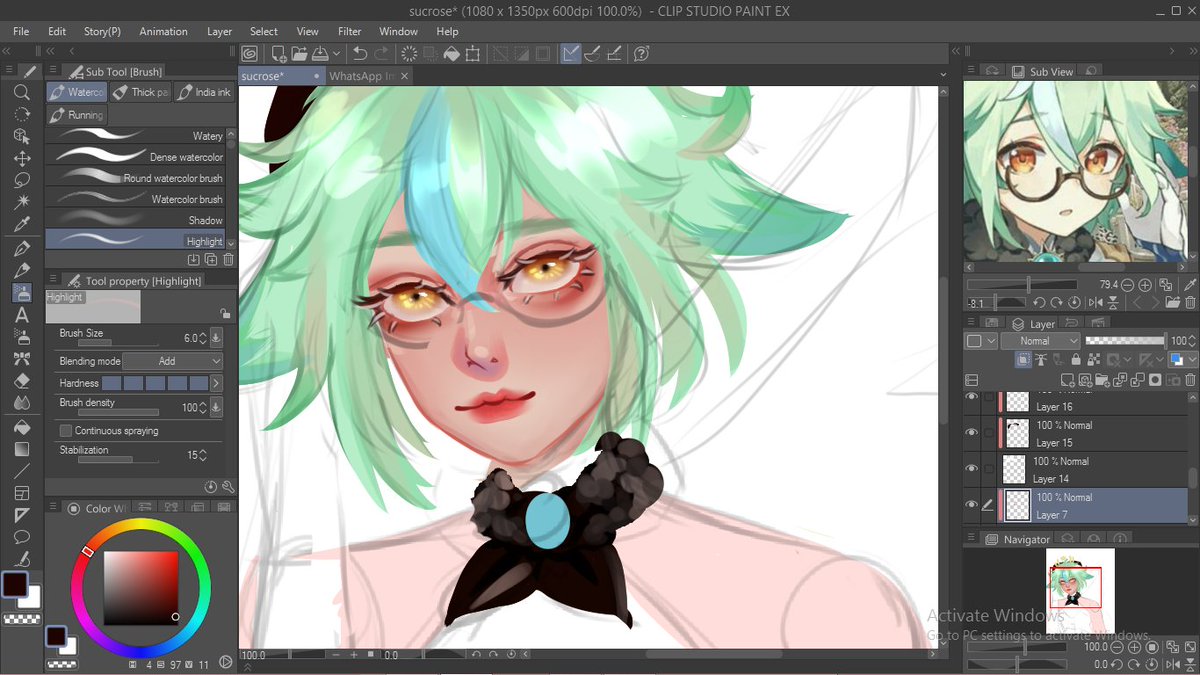Select the Zoom magnifier tool

22,92
